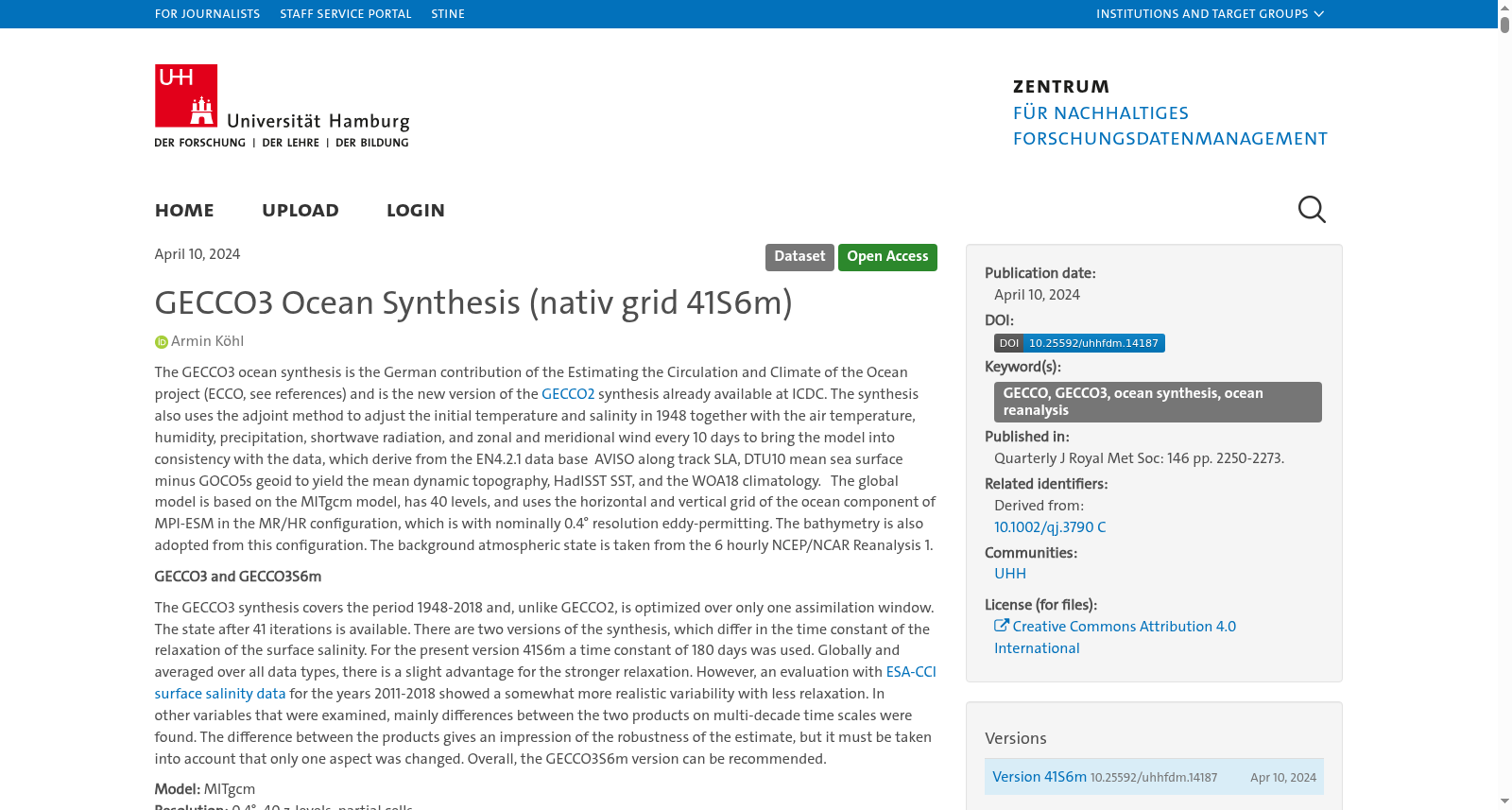Screen dimensions: 1512x810
Task: Open the HOME menu item
Action: [184, 211]
